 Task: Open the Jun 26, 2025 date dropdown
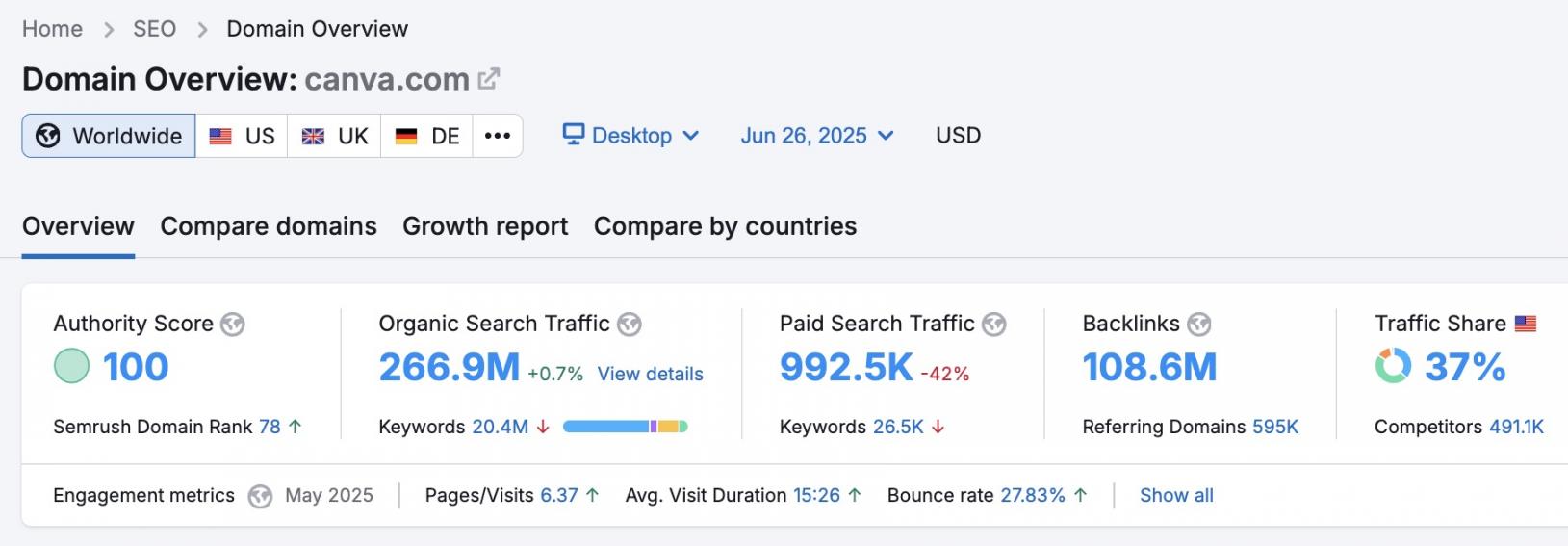click(x=817, y=136)
